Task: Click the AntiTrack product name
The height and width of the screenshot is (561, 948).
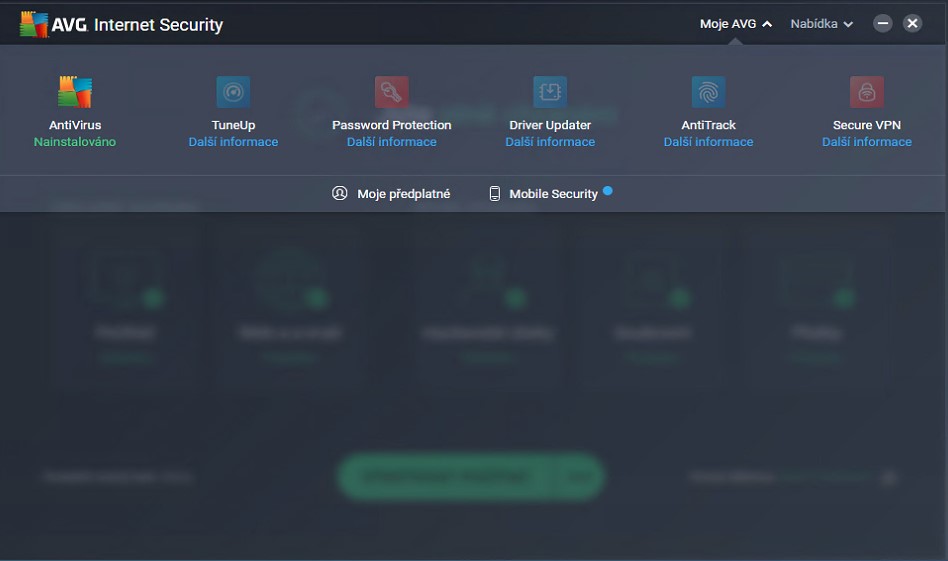Action: click(709, 125)
